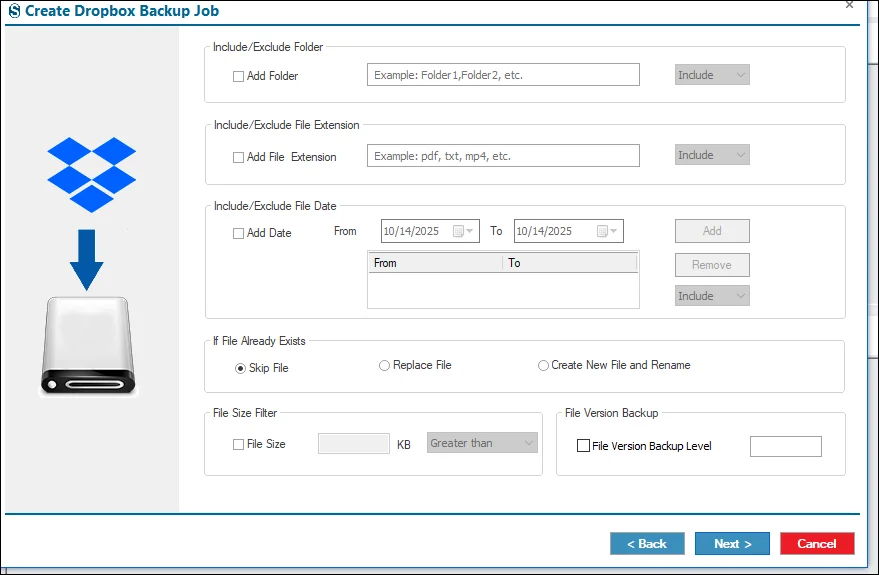Click the Dropbox logo image
Image resolution: width=879 pixels, height=575 pixels.
point(91,174)
